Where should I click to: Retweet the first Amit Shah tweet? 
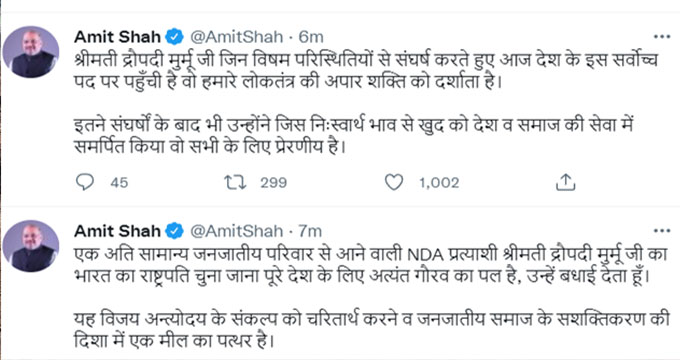pyautogui.click(x=235, y=182)
